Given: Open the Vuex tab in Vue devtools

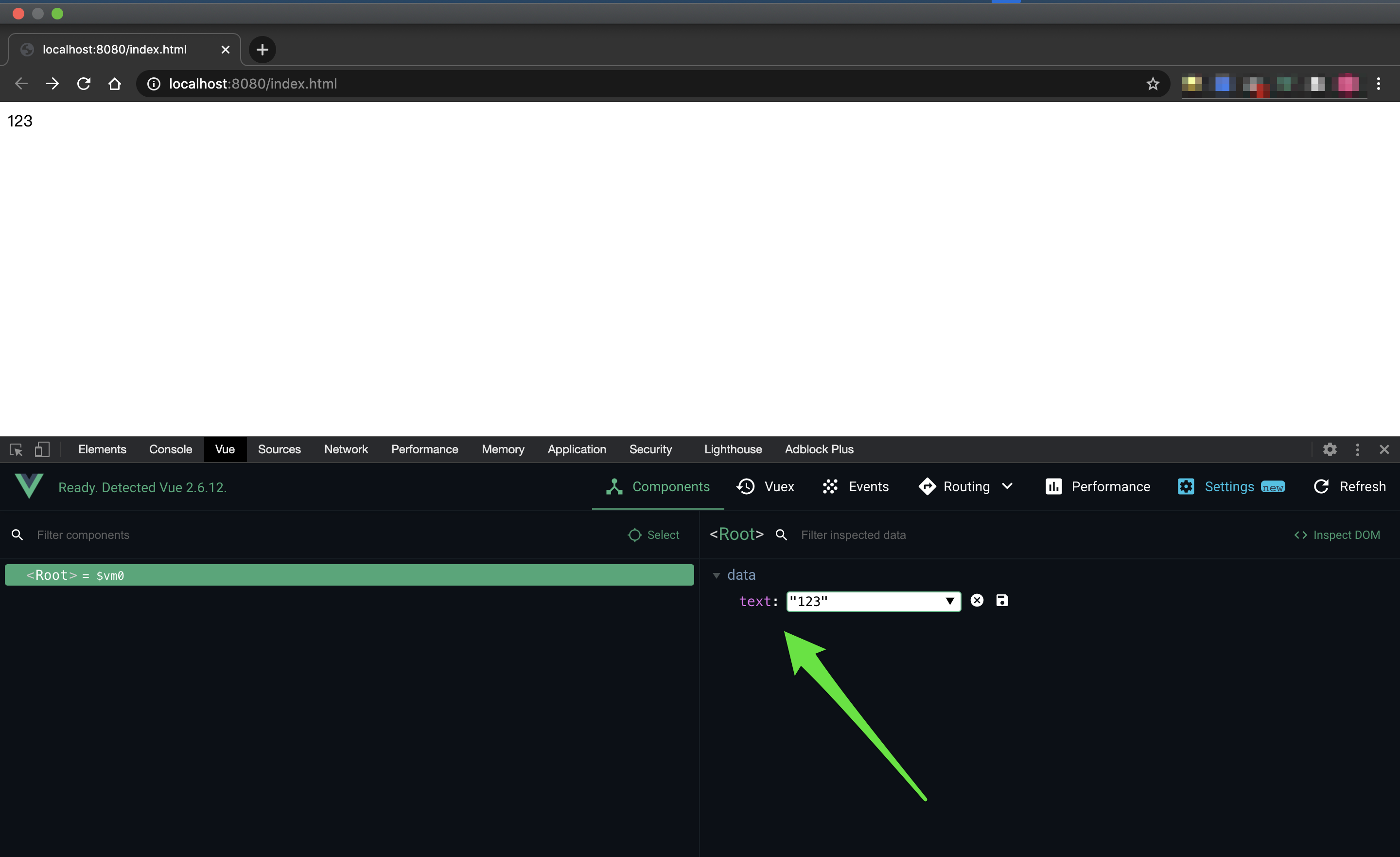Looking at the screenshot, I should click(x=765, y=487).
